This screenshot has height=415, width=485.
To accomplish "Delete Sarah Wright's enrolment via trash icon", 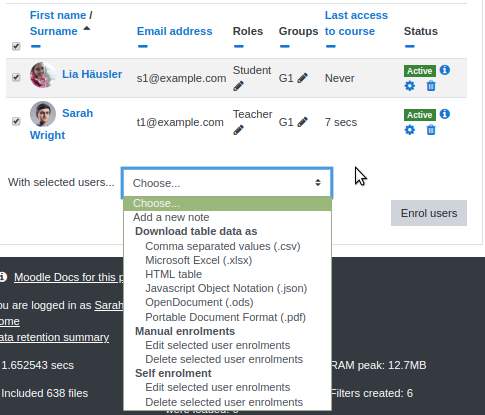I will coord(431,130).
